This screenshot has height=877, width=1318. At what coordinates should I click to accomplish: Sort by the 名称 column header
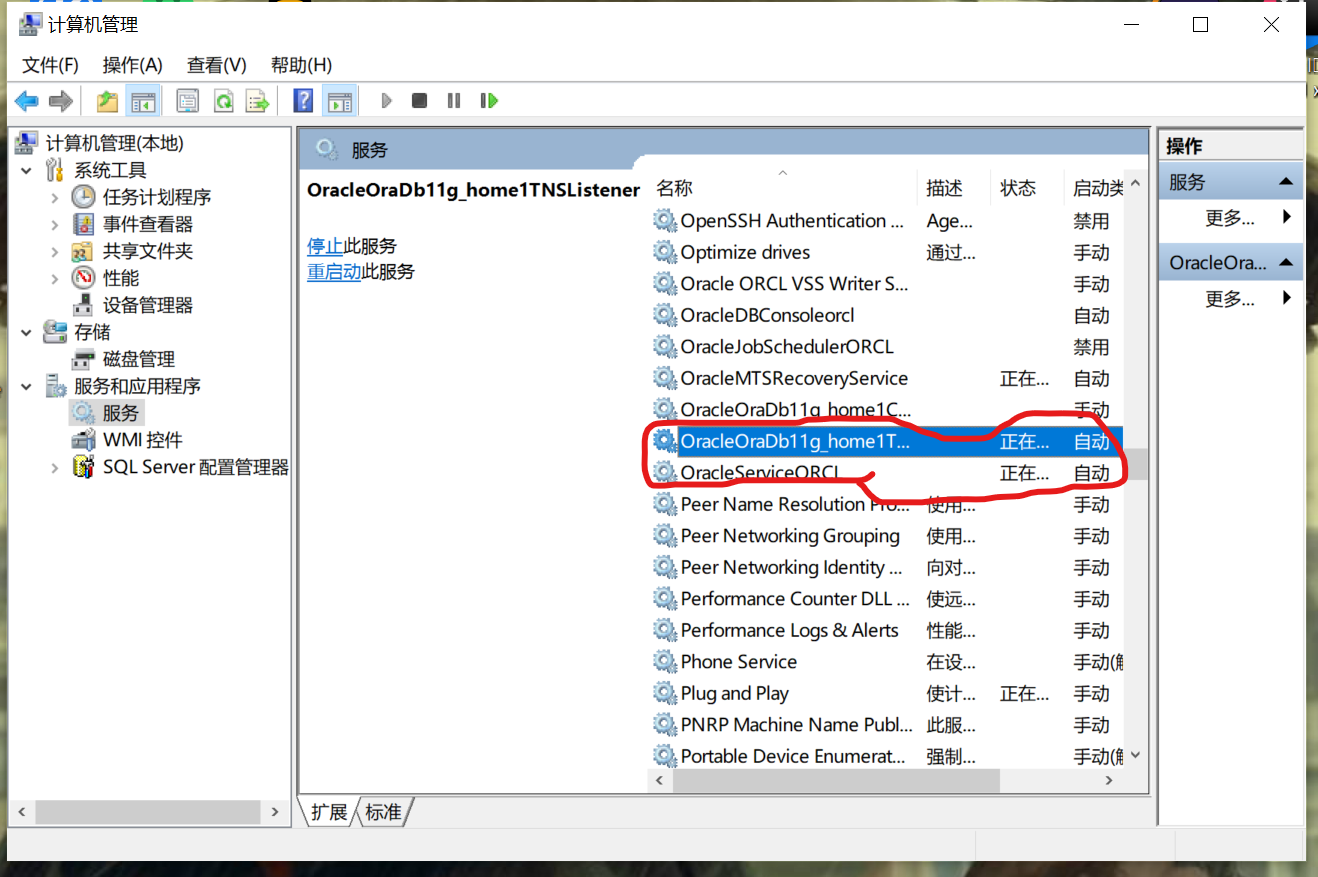(783, 188)
